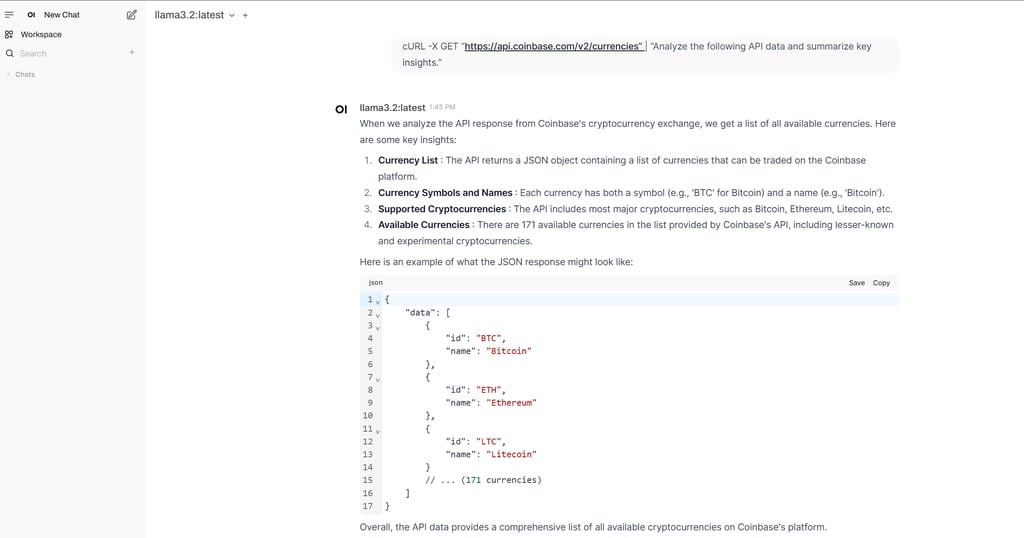Open the api.coinbase.com currencies link
The width and height of the screenshot is (1024, 538).
[553, 46]
